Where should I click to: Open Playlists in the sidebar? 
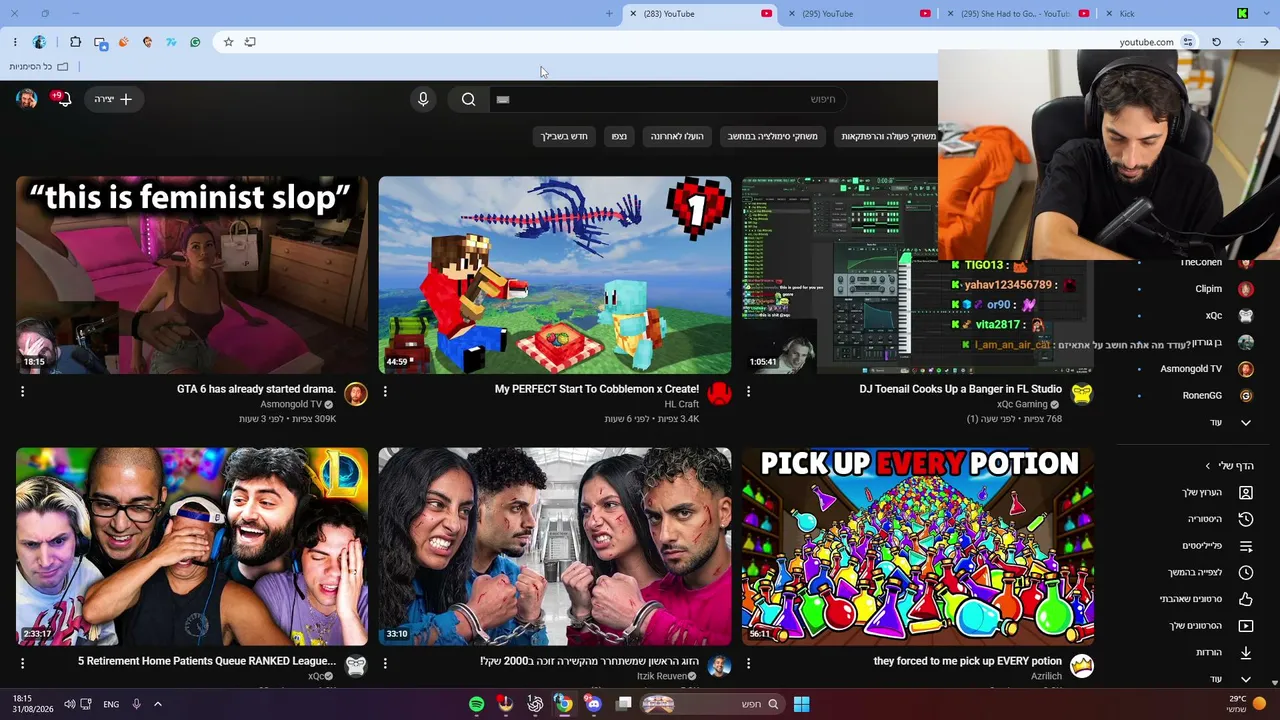coord(1217,546)
